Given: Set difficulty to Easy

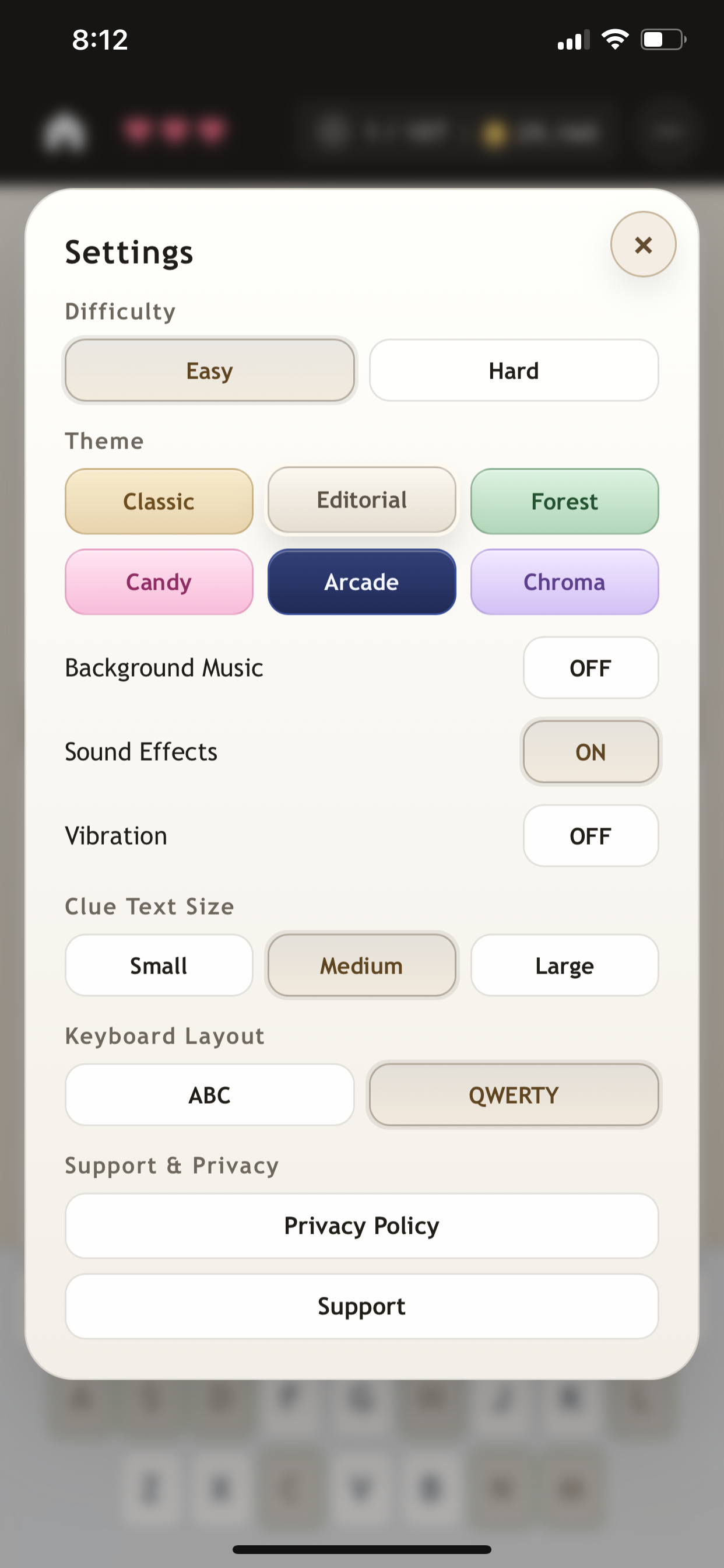Looking at the screenshot, I should [209, 370].
